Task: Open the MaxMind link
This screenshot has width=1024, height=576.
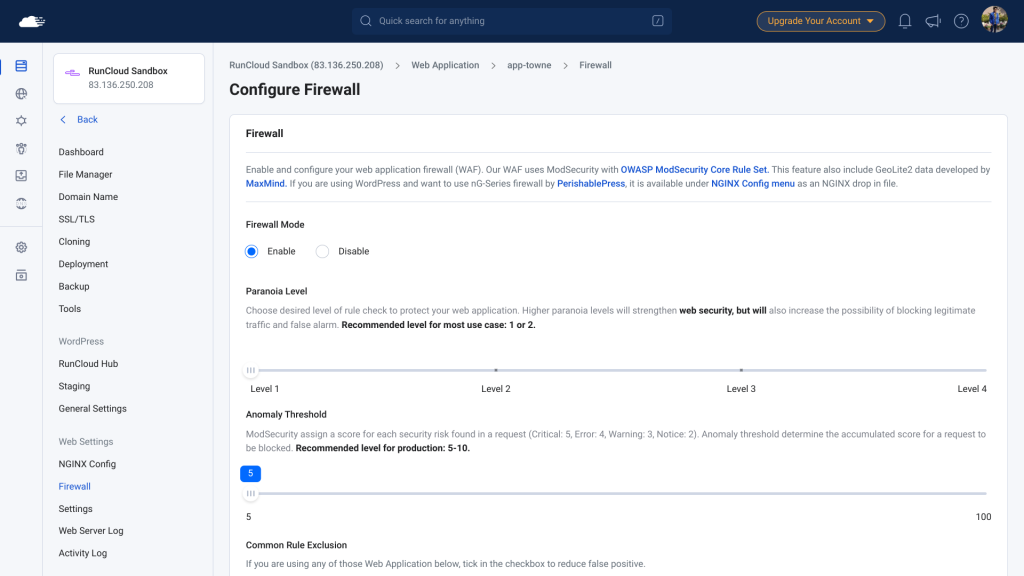Action: (x=266, y=184)
